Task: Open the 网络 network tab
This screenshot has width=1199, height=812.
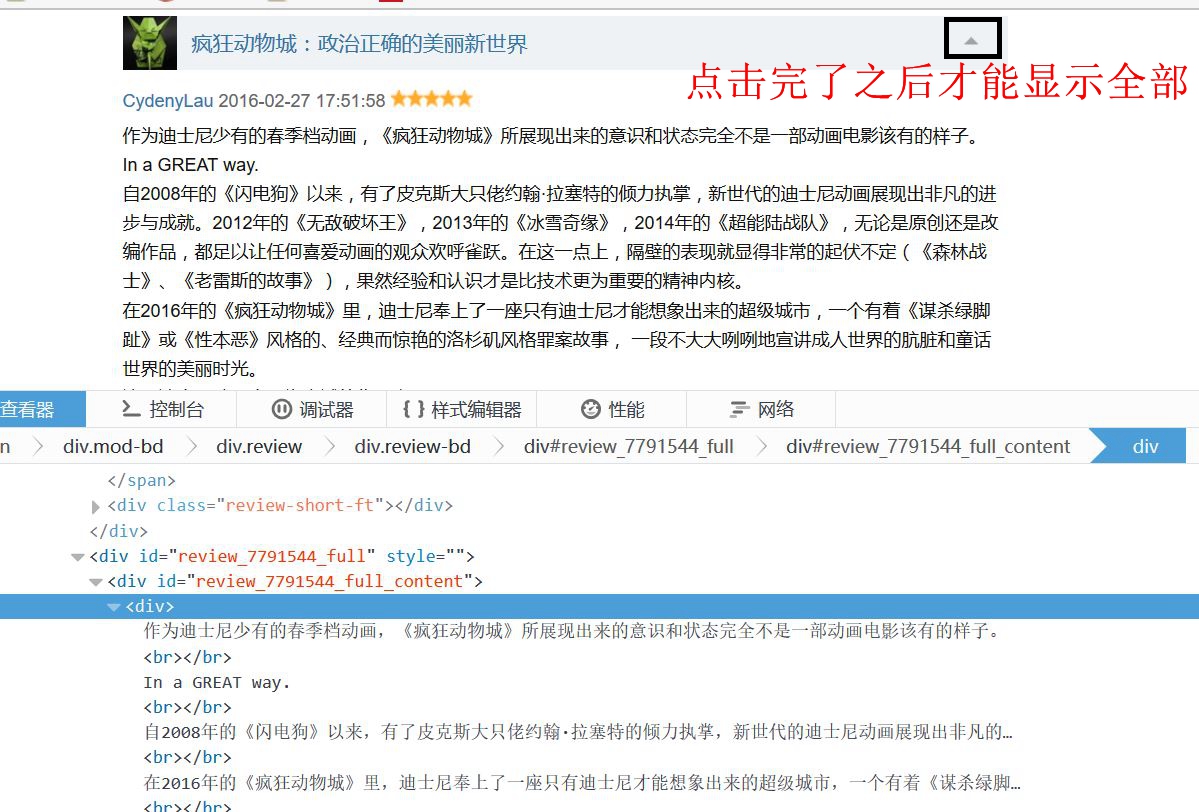Action: (762, 409)
